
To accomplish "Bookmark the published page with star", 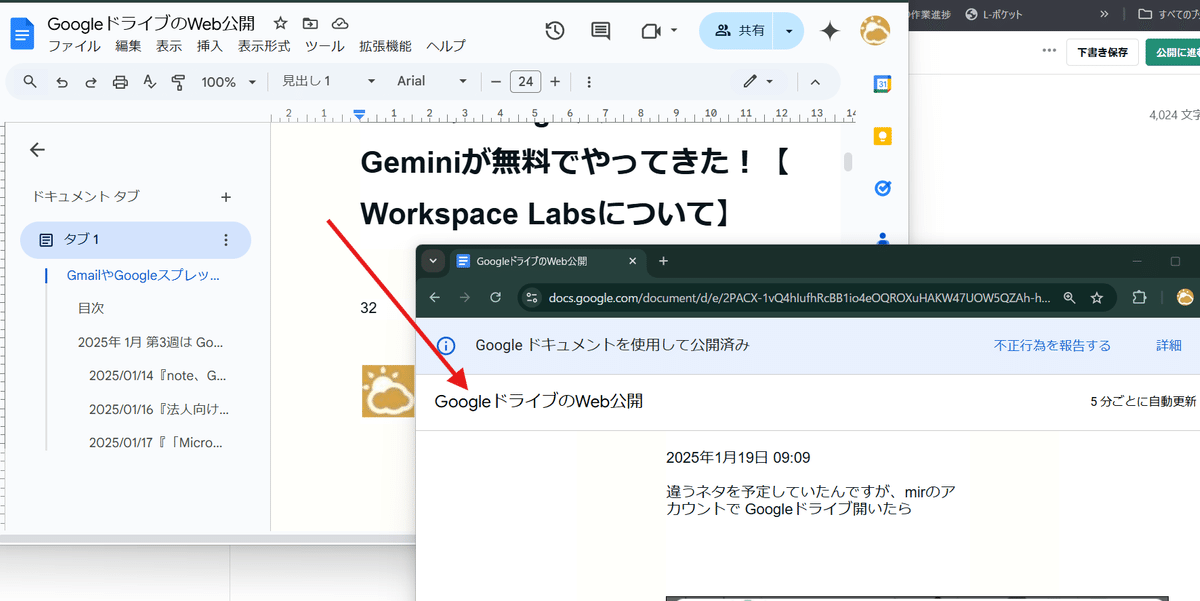I will [1097, 297].
